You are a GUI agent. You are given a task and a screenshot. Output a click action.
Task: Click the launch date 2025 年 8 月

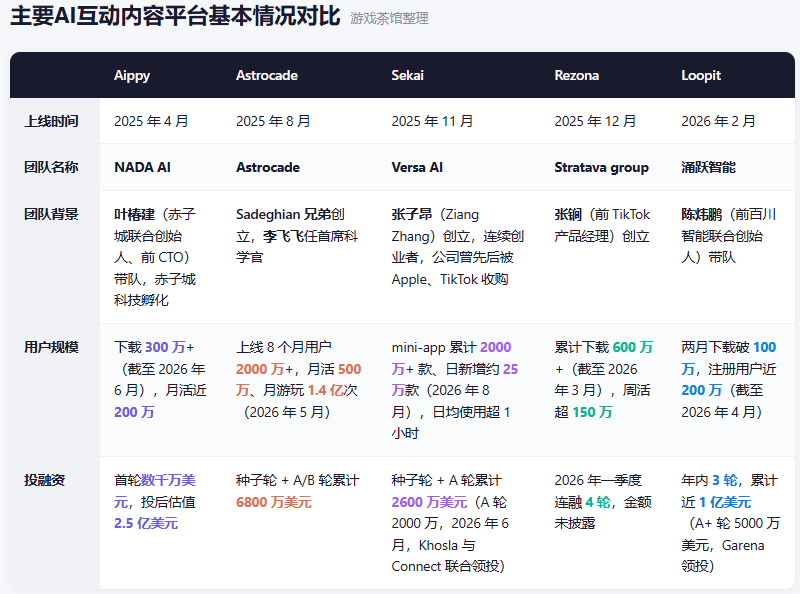(273, 121)
